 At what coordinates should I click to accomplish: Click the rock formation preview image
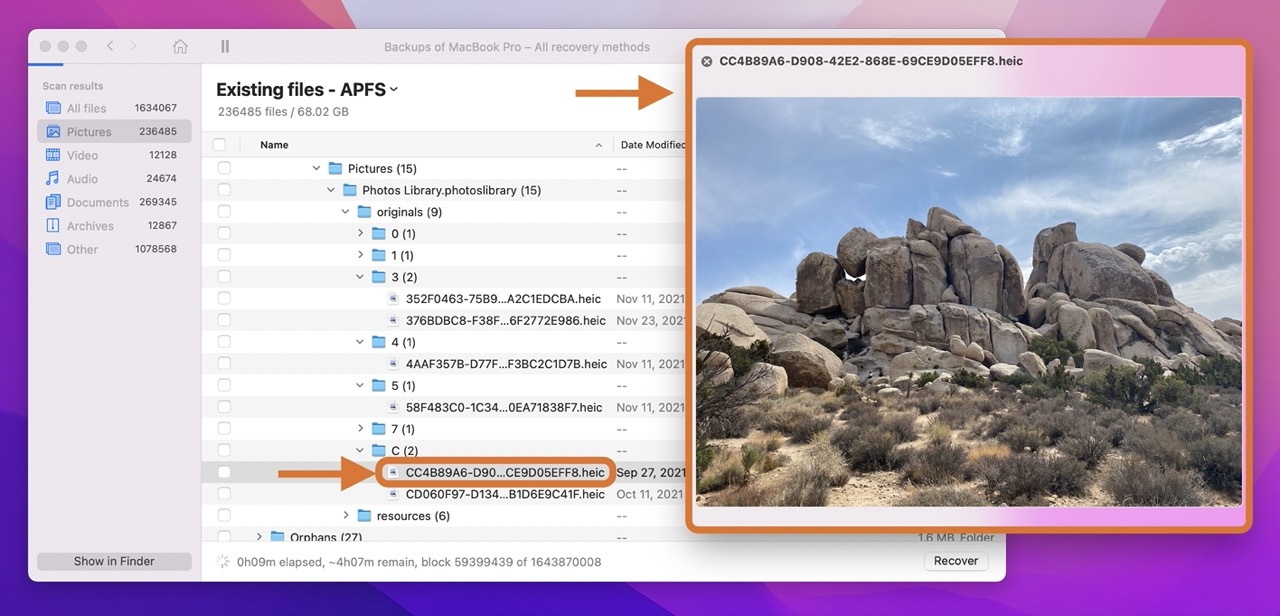(x=968, y=301)
